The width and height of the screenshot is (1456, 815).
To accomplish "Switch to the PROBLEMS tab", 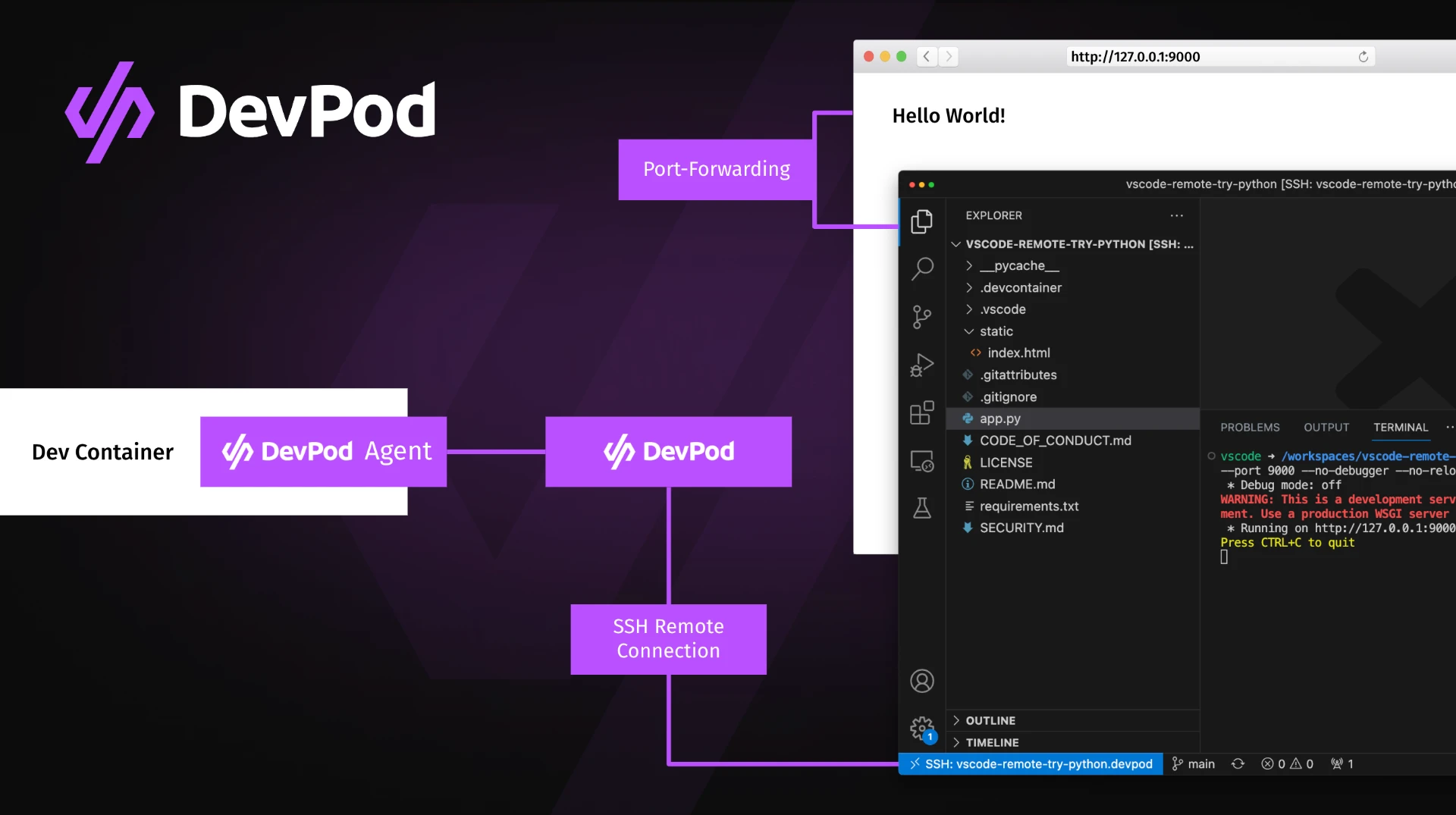I will click(x=1249, y=427).
